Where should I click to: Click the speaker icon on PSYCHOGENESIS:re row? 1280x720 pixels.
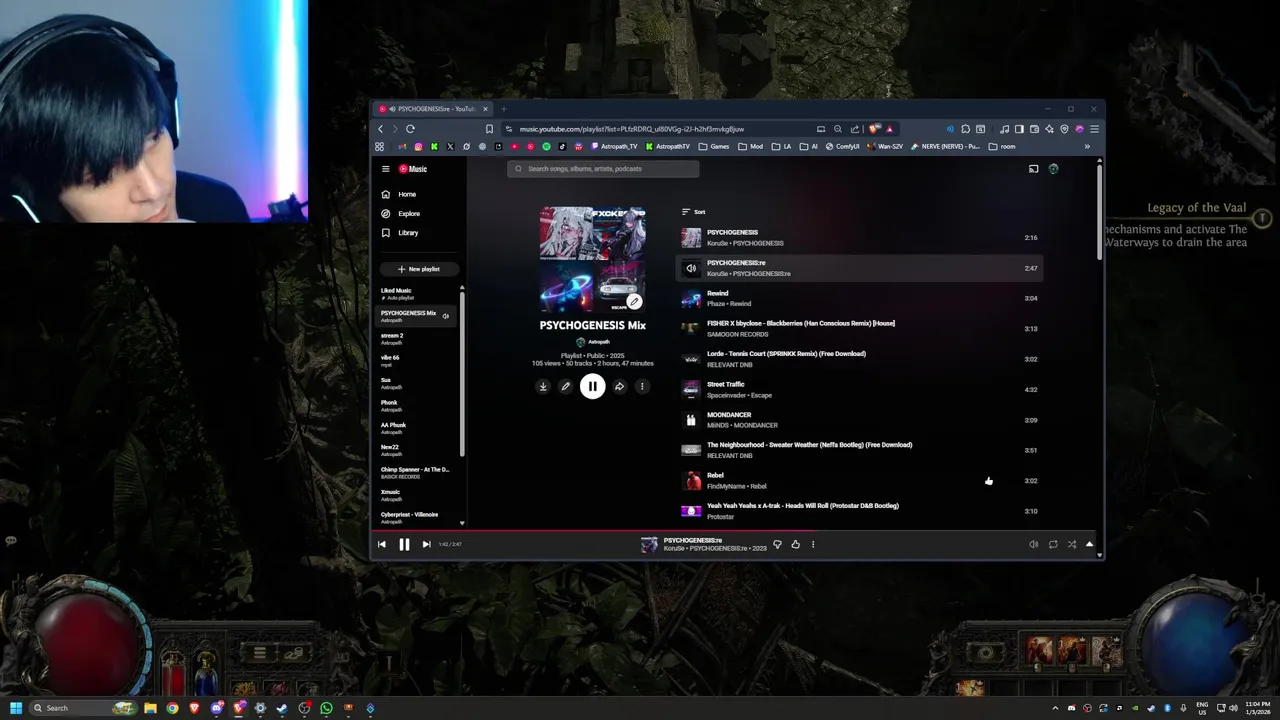[x=691, y=268]
